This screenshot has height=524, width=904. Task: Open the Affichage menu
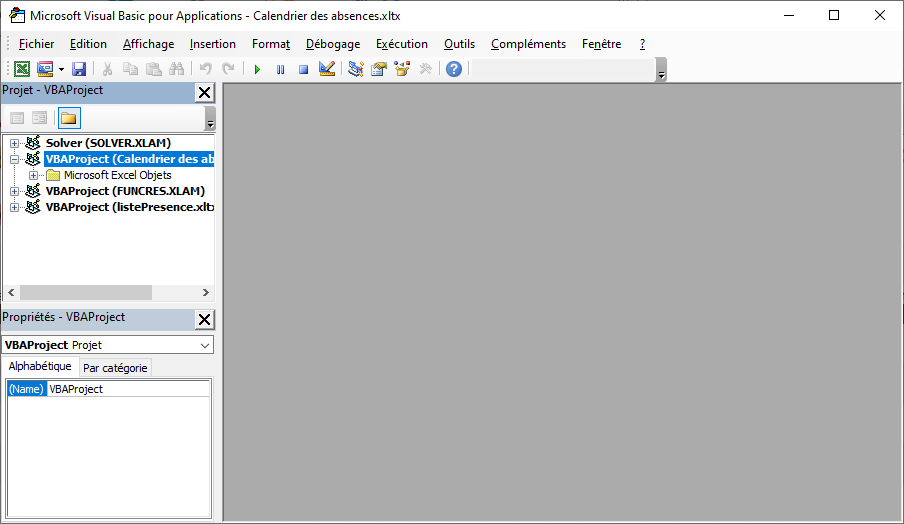click(148, 44)
